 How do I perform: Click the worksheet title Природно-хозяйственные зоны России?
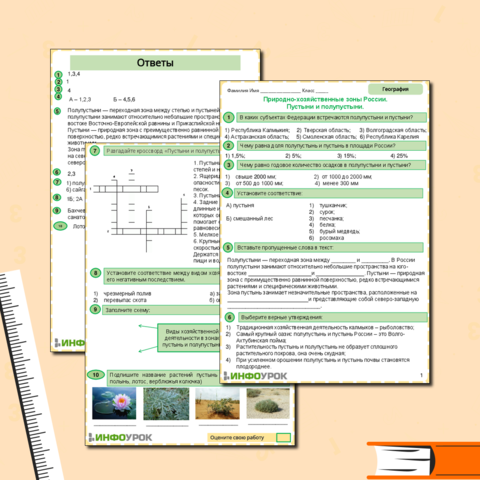(x=325, y=99)
